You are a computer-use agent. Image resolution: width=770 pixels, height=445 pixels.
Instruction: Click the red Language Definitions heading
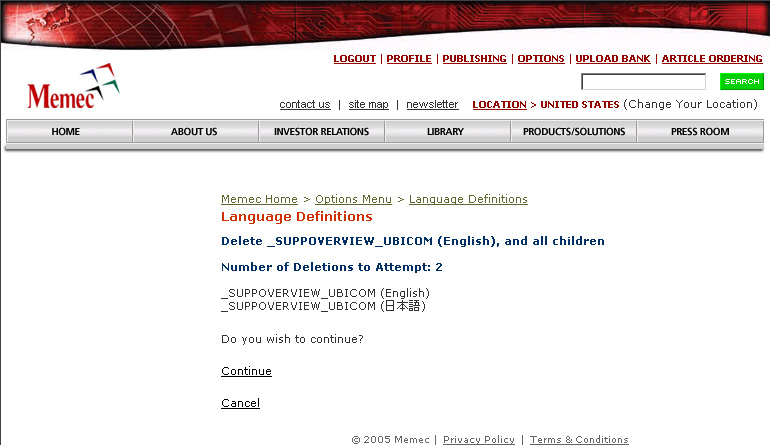coord(297,217)
